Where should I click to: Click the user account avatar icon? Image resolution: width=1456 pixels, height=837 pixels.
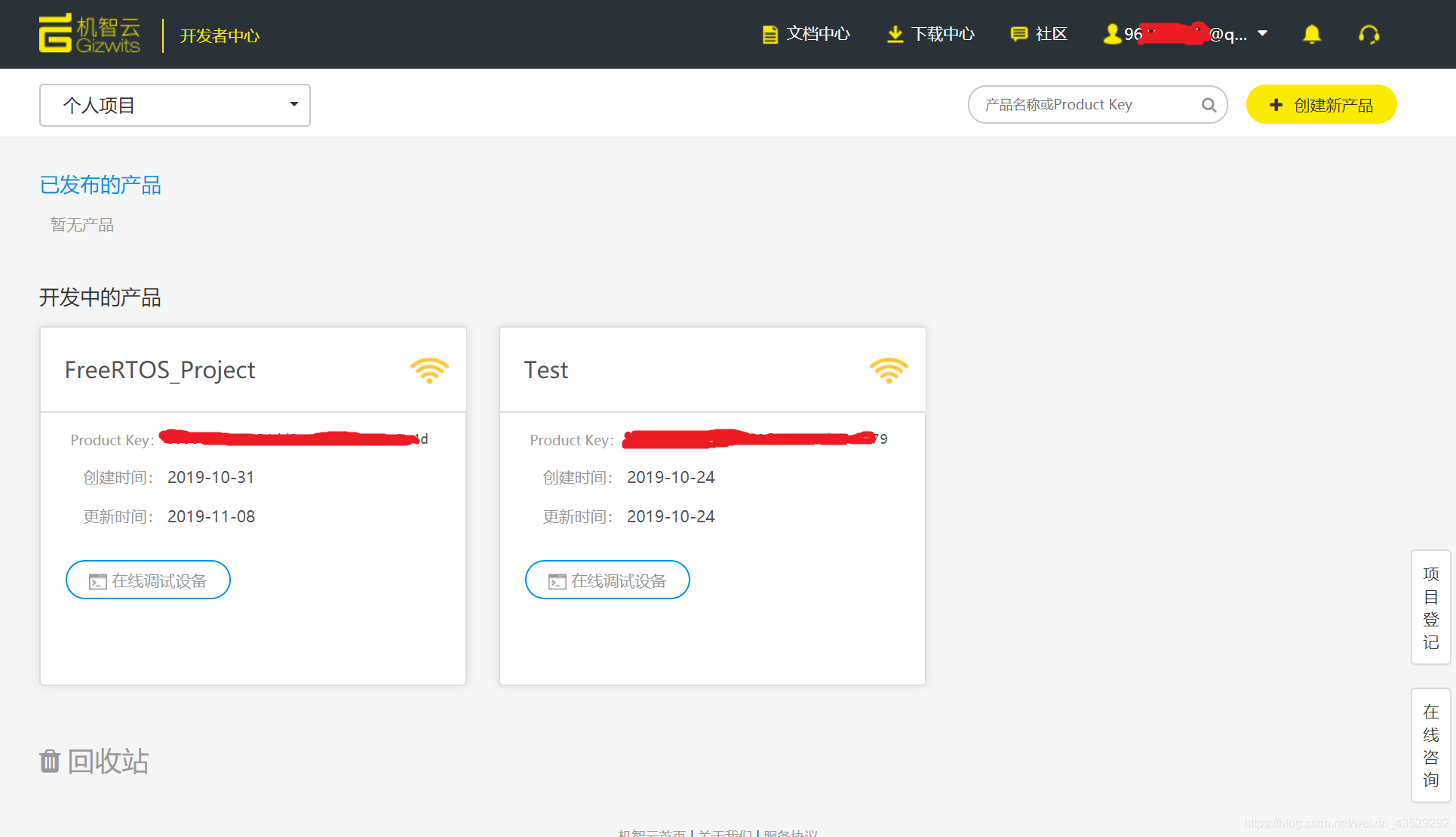pos(1111,35)
